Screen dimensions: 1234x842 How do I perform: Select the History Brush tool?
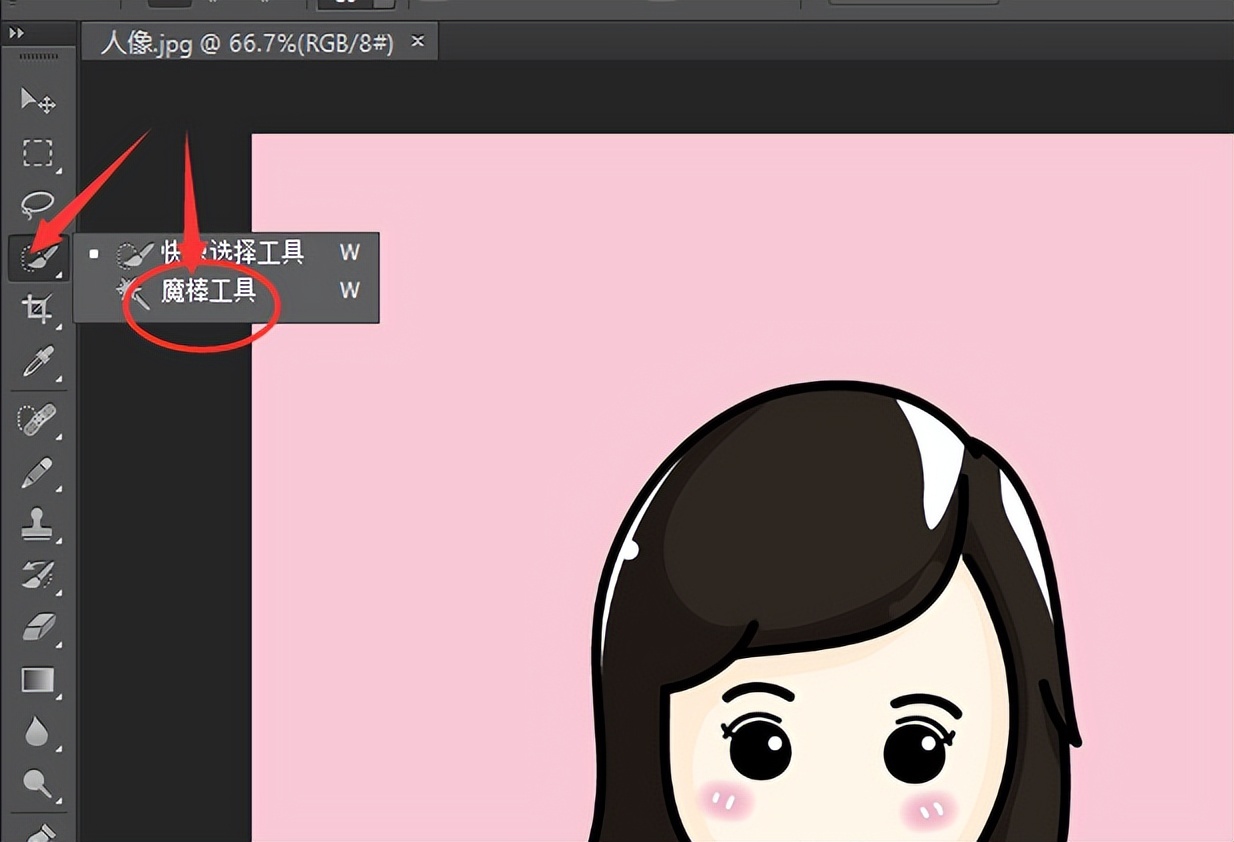(38, 575)
